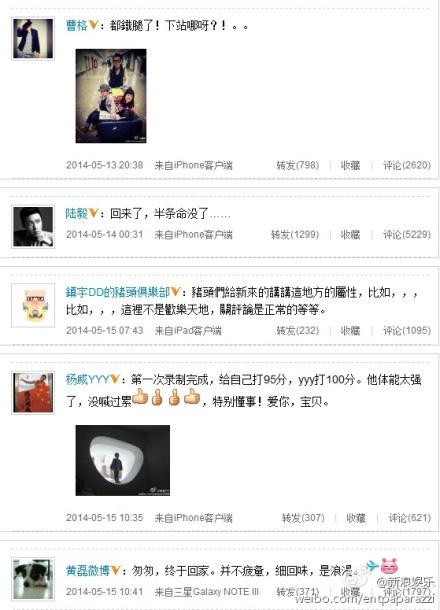Viewport: 440px width, 610px height.
Task: Open the 2014-05-14 00:31 timestamp link
Action: 105,235
